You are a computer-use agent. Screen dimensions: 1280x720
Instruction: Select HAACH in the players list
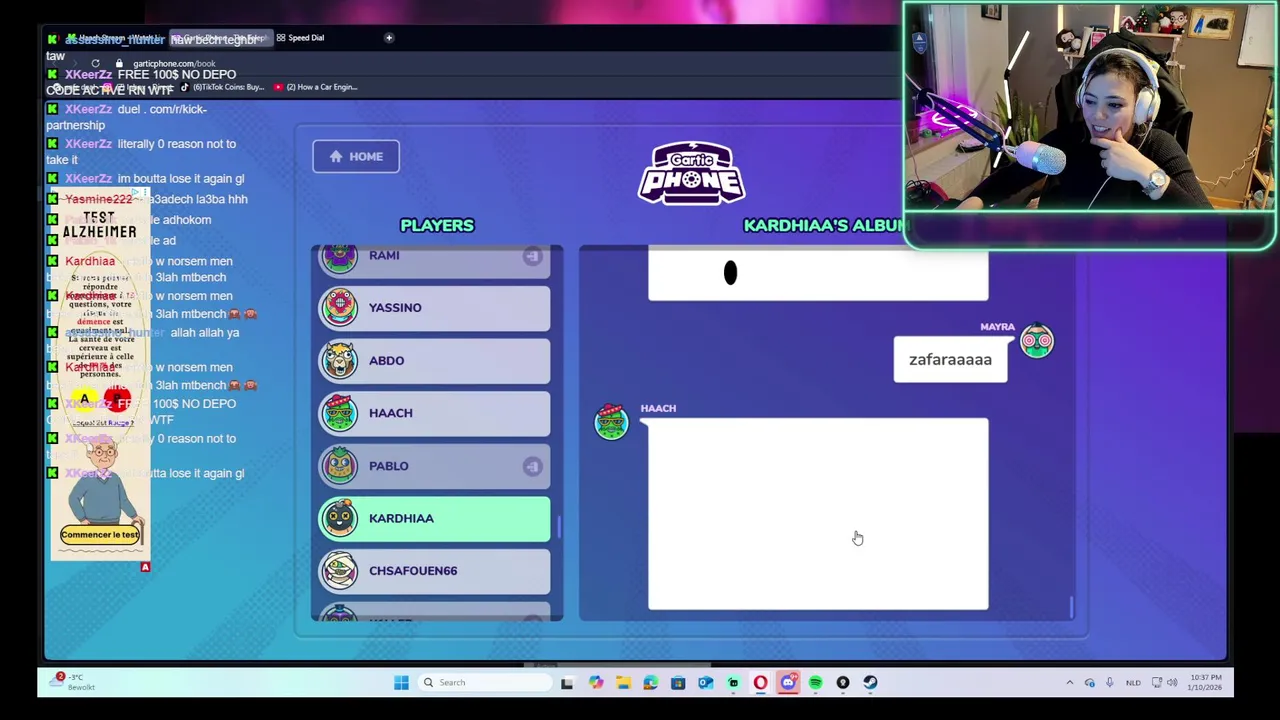tap(435, 413)
